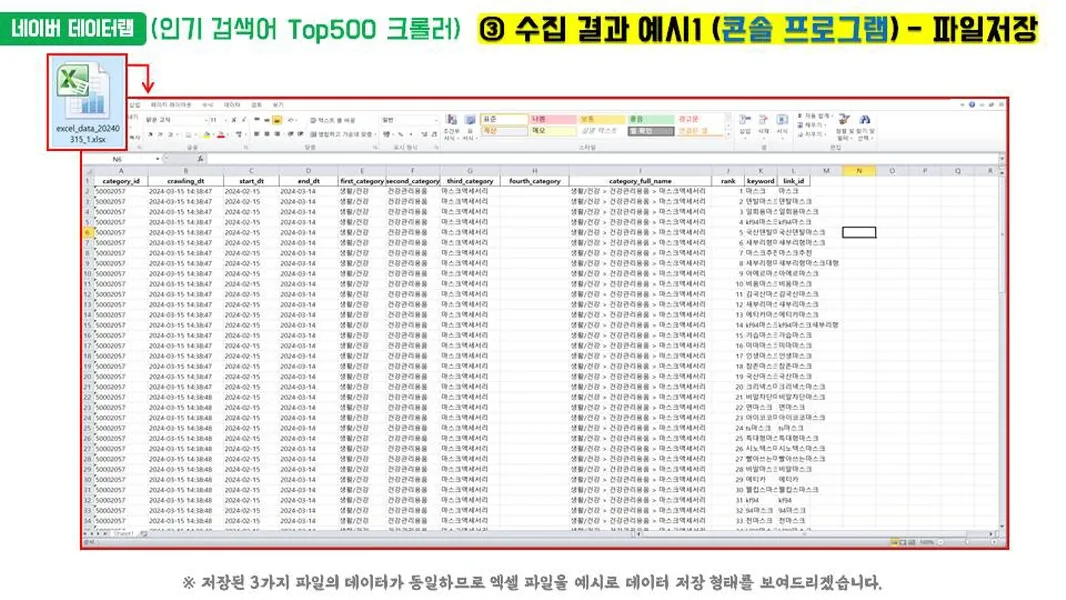Click the Select All corner button

pyautogui.click(x=88, y=171)
